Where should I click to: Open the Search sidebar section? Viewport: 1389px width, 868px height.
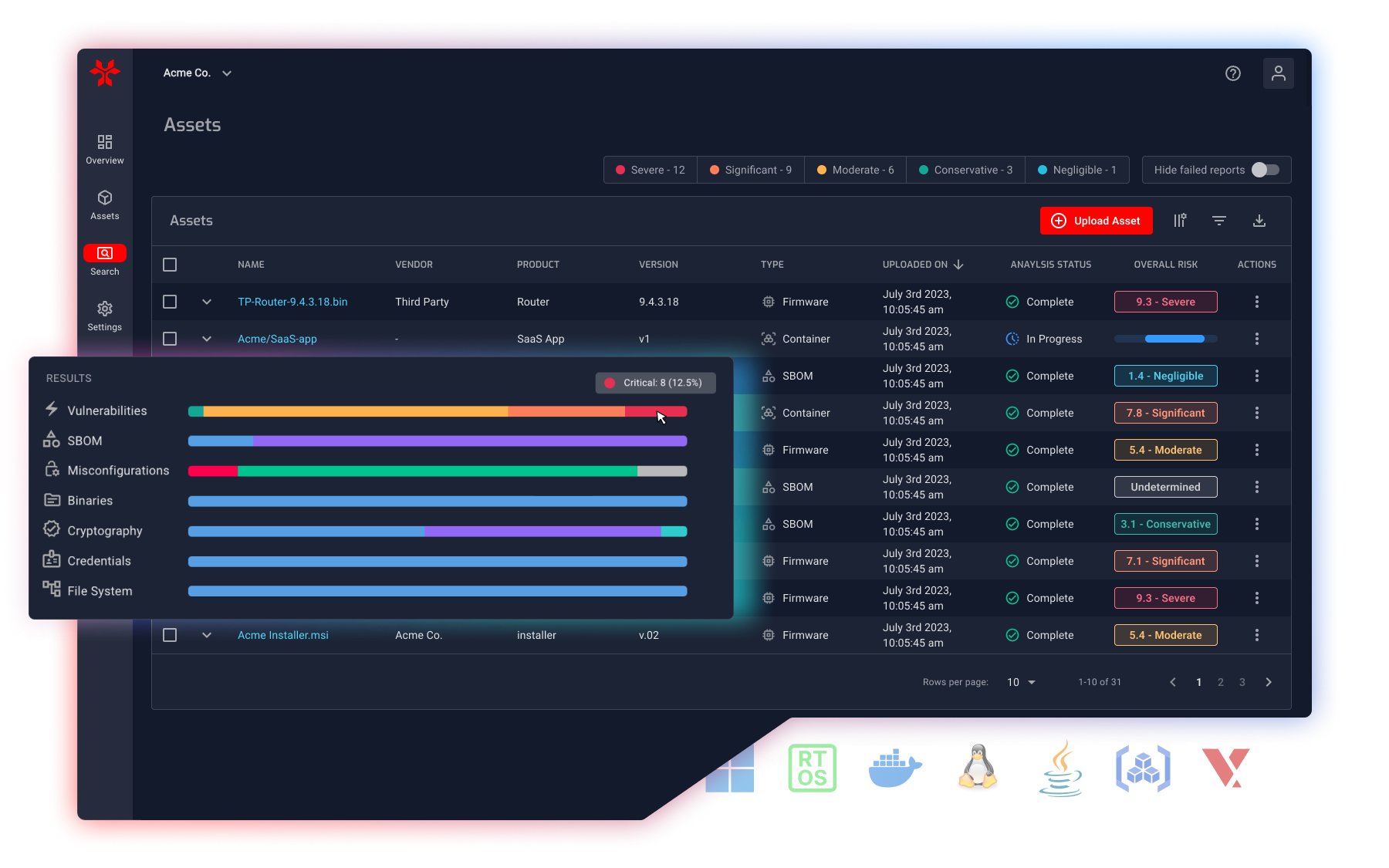point(105,261)
